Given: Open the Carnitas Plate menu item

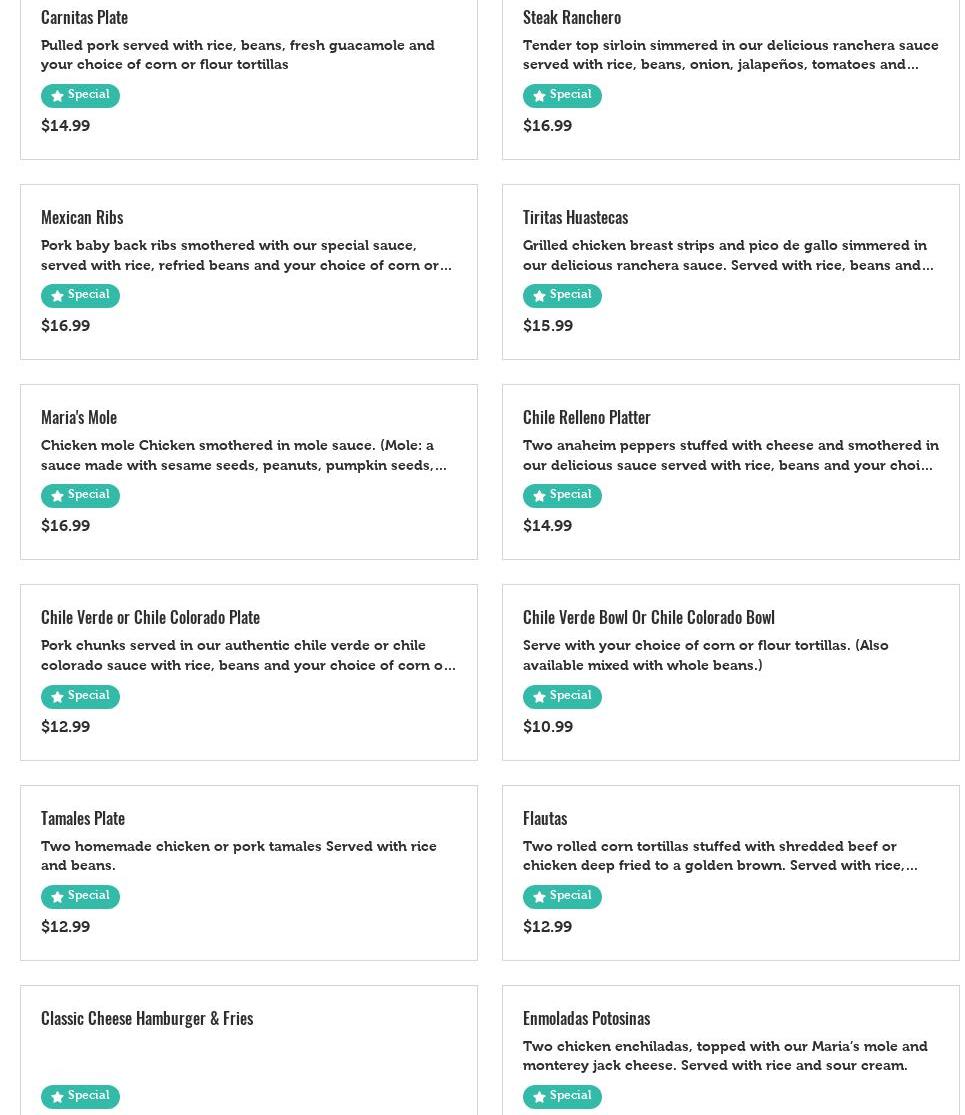Looking at the screenshot, I should point(84,17).
